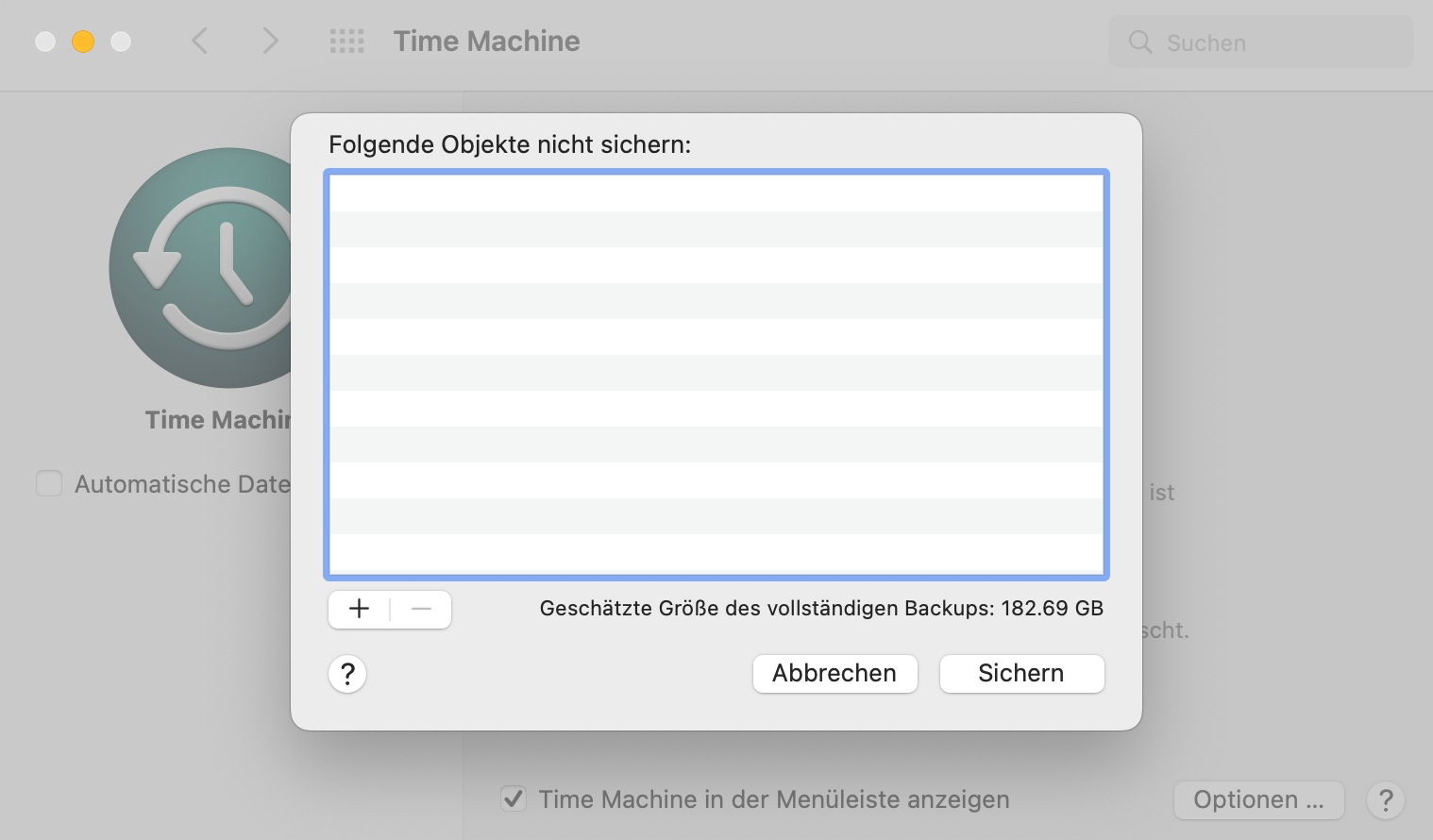Open the Optionen ... button
1433x840 pixels.
1258,800
